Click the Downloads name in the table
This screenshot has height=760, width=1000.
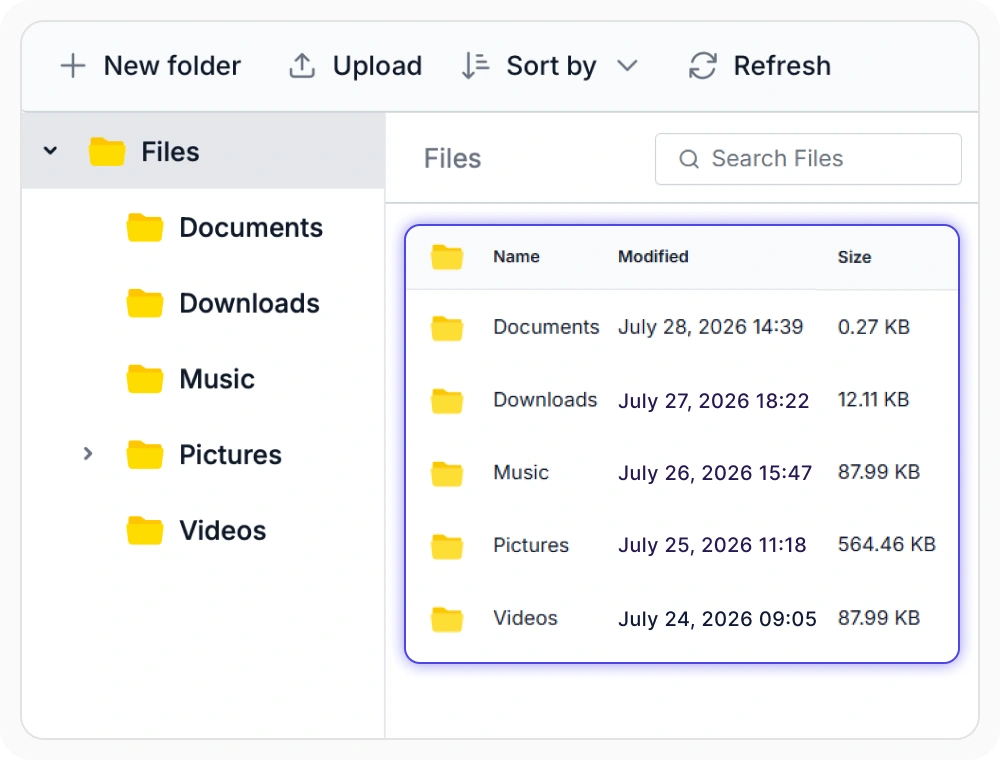pos(545,400)
